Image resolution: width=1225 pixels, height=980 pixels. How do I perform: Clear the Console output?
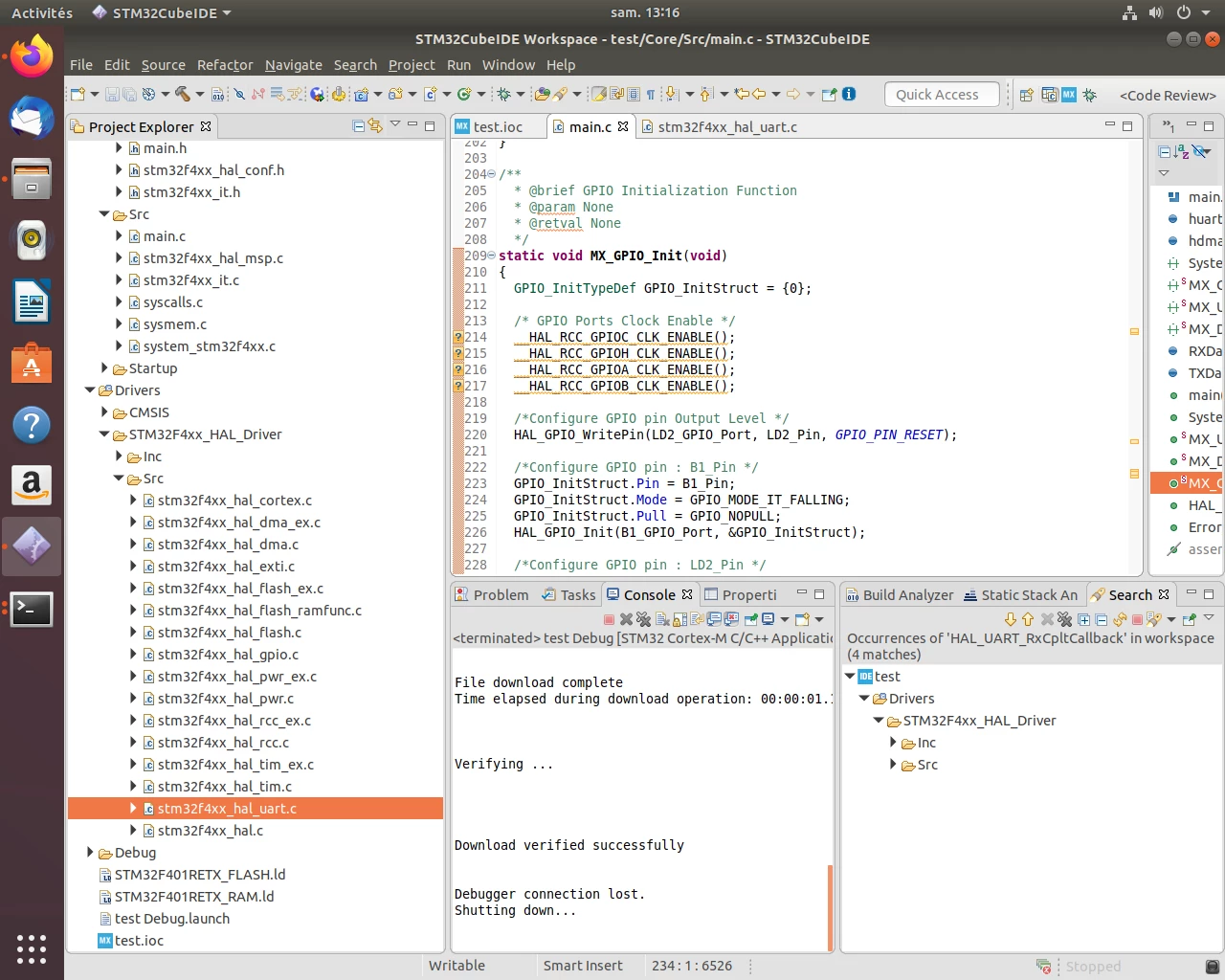[662, 619]
